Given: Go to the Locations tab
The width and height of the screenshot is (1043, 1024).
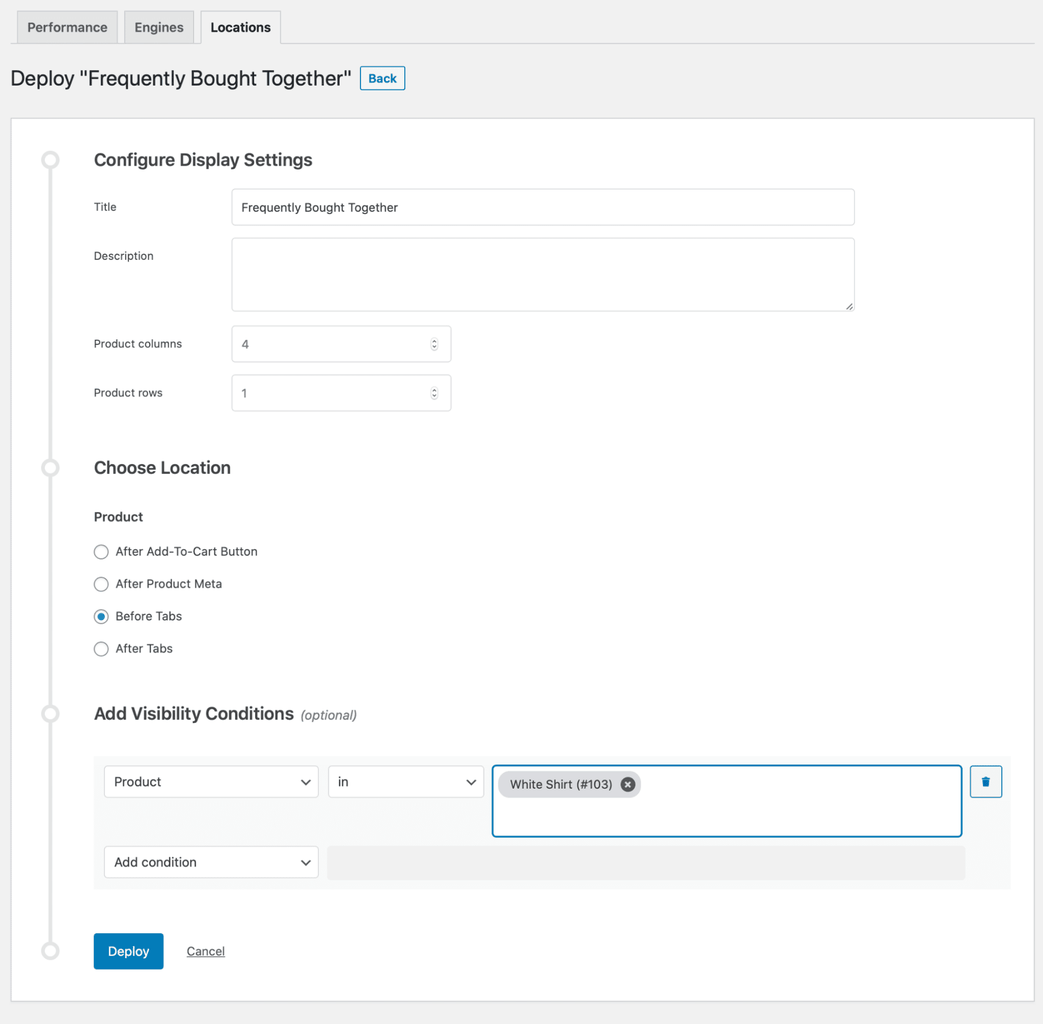Looking at the screenshot, I should tap(240, 27).
